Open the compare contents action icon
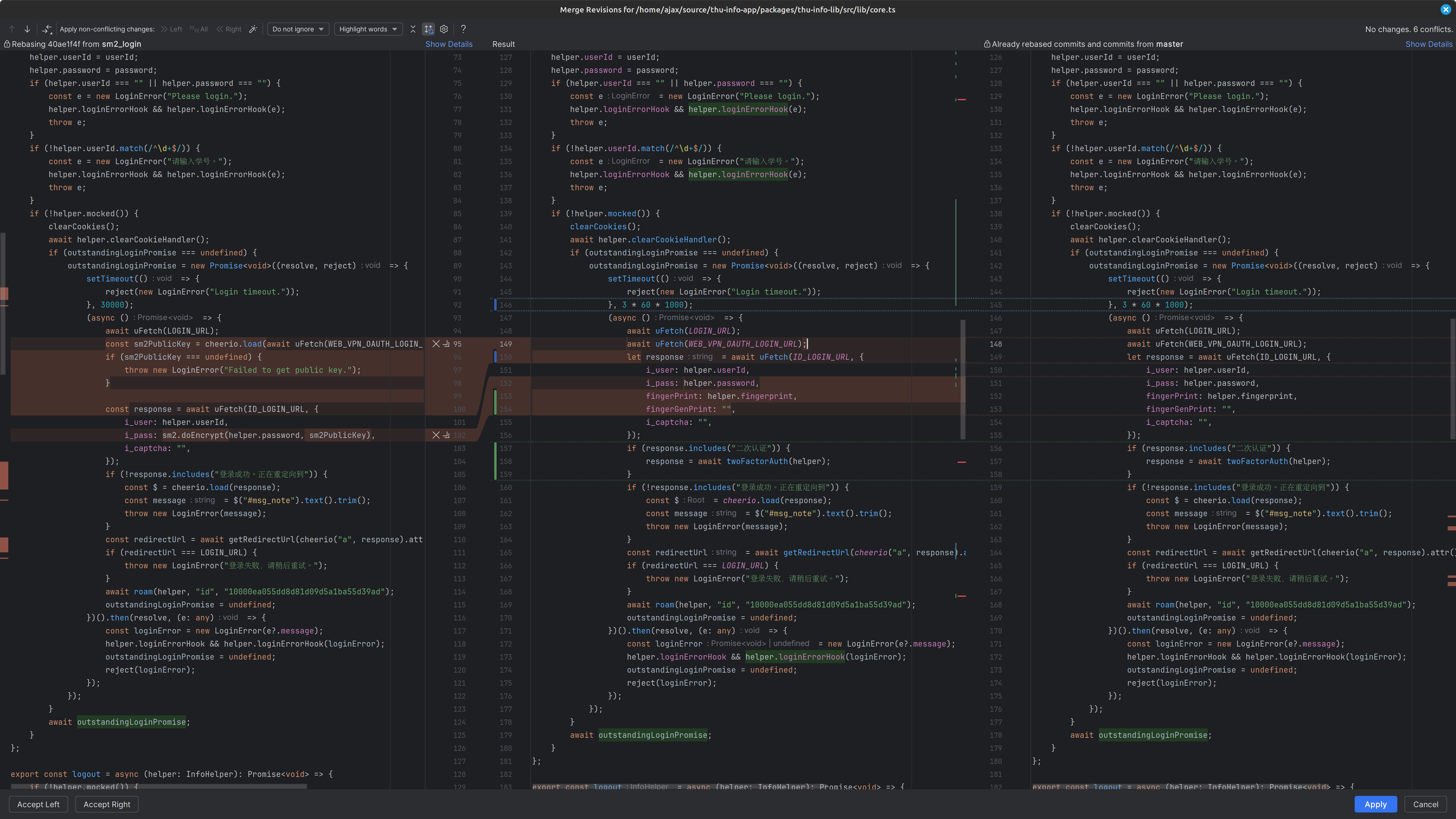 pyautogui.click(x=47, y=29)
